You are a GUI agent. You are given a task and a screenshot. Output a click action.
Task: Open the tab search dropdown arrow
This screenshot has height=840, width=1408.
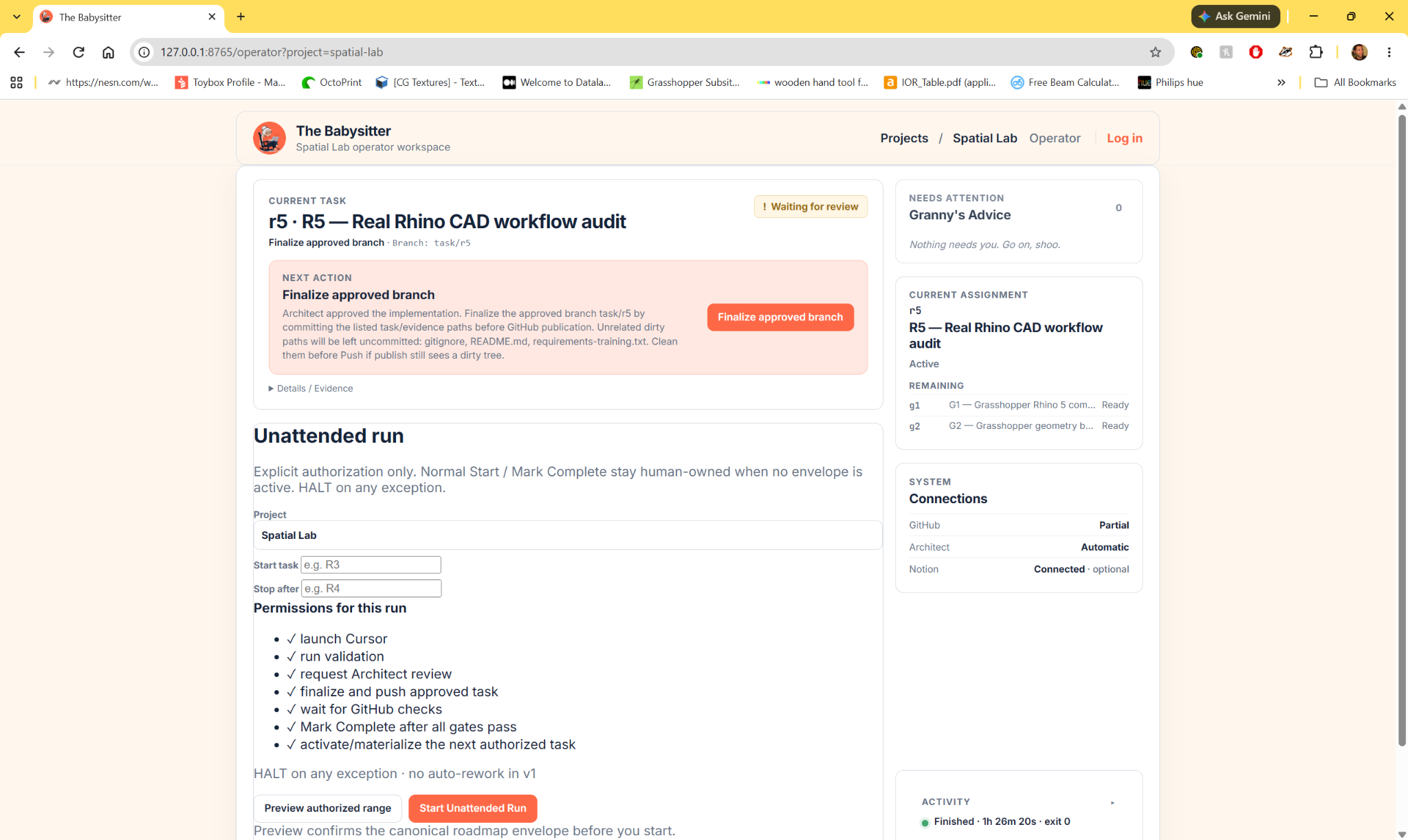click(x=16, y=16)
